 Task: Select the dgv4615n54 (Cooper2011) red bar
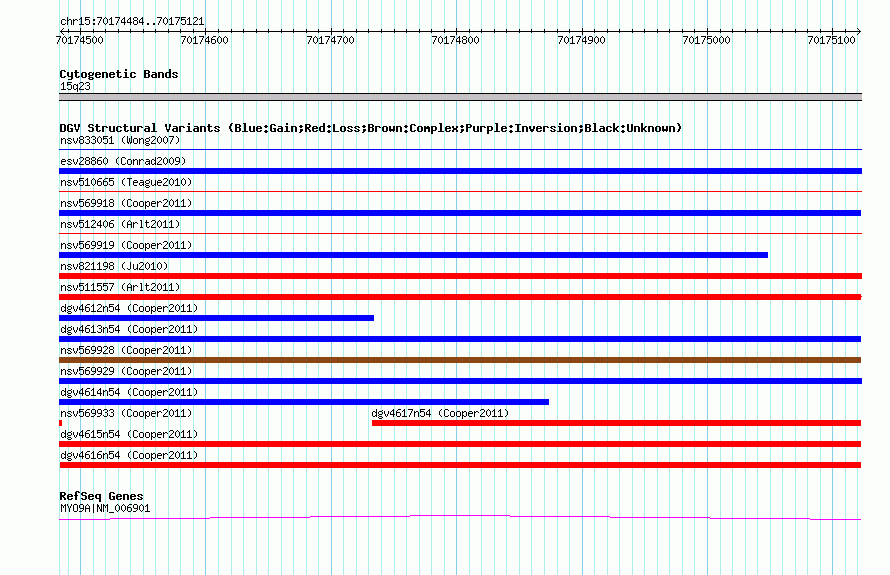(x=460, y=444)
